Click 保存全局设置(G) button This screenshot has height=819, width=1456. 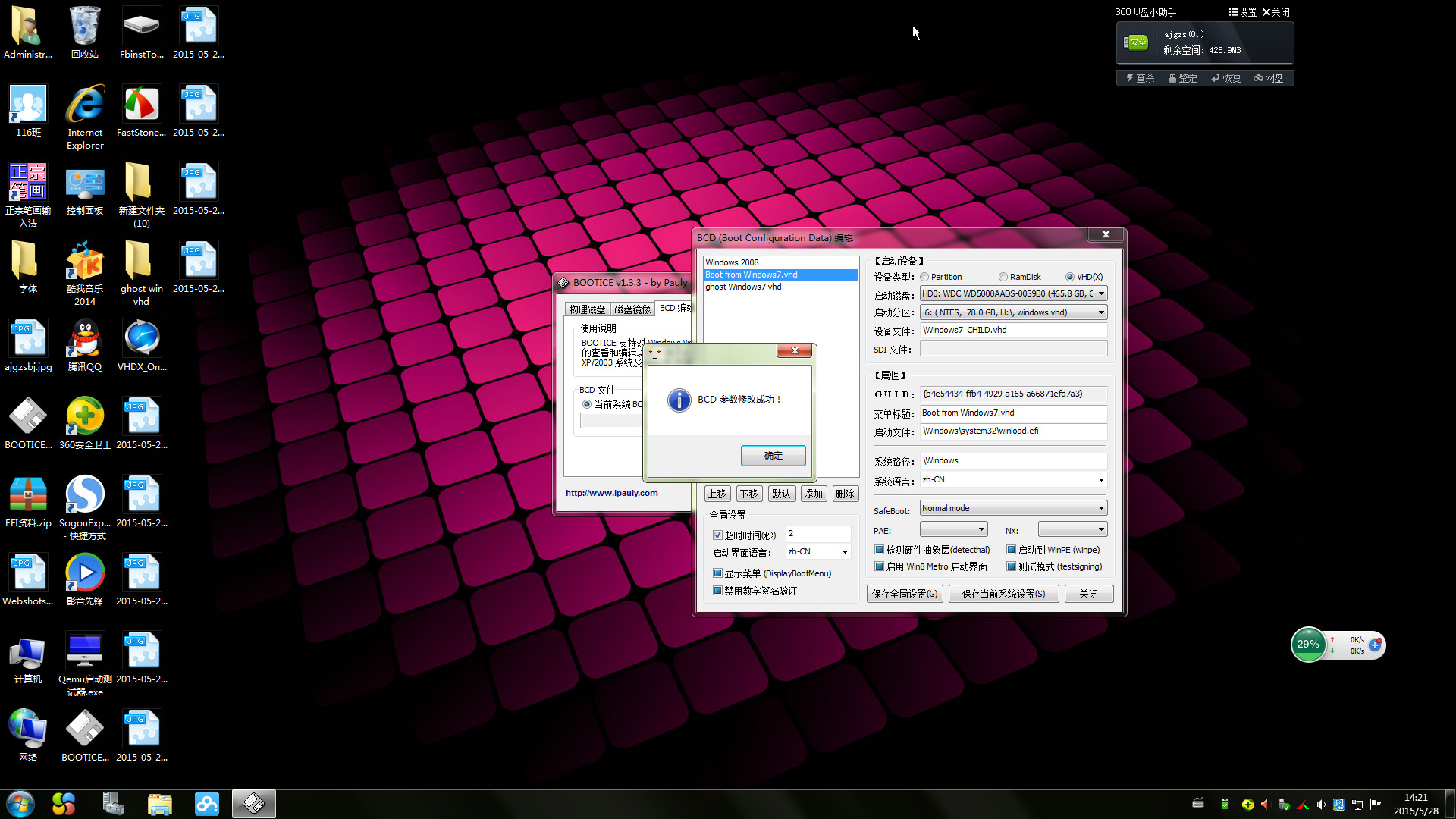pos(905,594)
